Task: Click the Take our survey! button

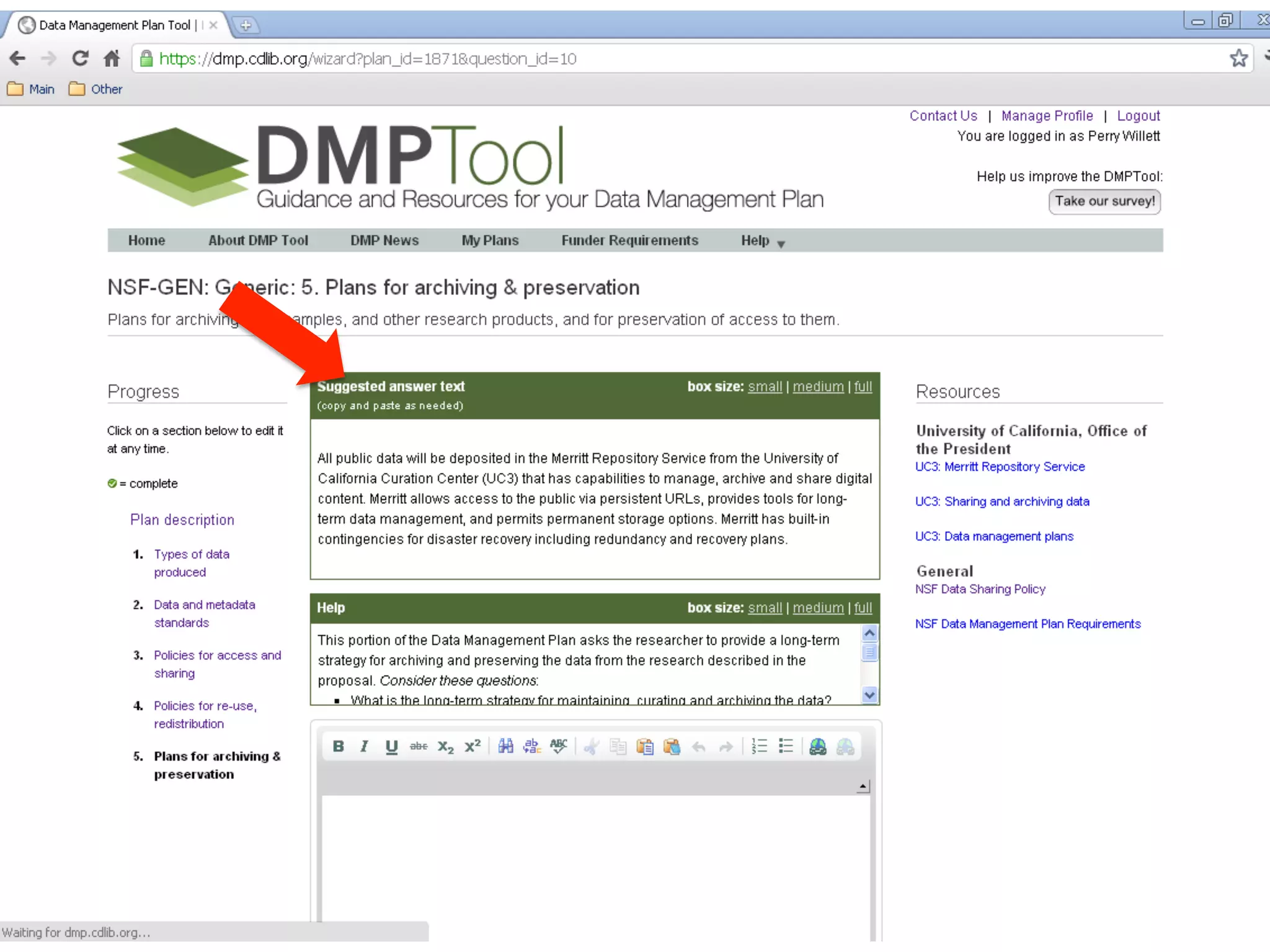Action: (1104, 201)
